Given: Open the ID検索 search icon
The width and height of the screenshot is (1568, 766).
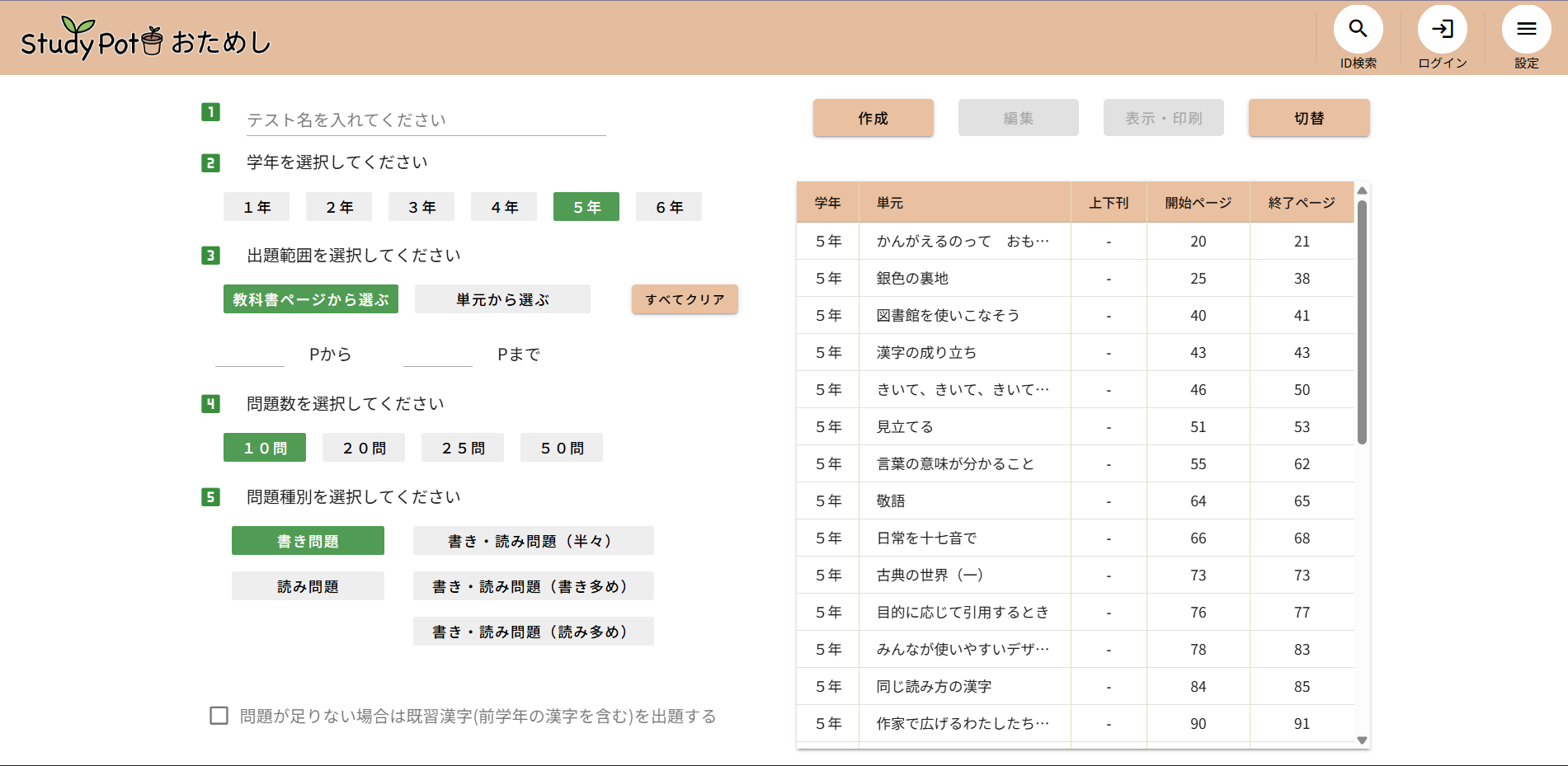Looking at the screenshot, I should point(1358,30).
